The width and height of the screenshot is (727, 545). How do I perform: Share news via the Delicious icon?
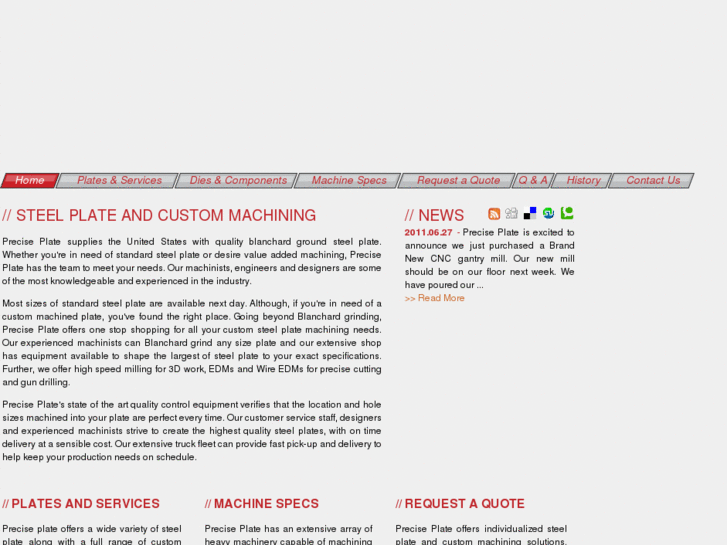pyautogui.click(x=530, y=213)
